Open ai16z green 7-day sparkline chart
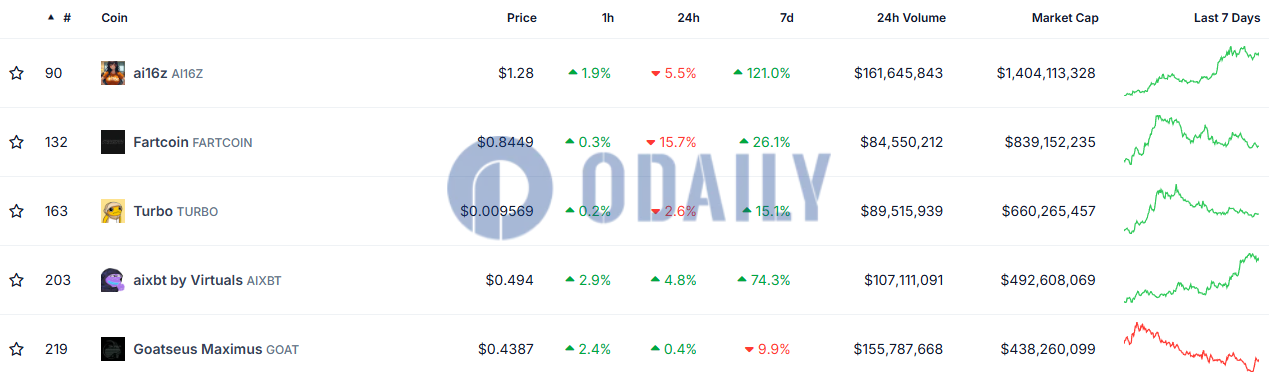Screen dimensions: 1278x378 [x=1191, y=71]
